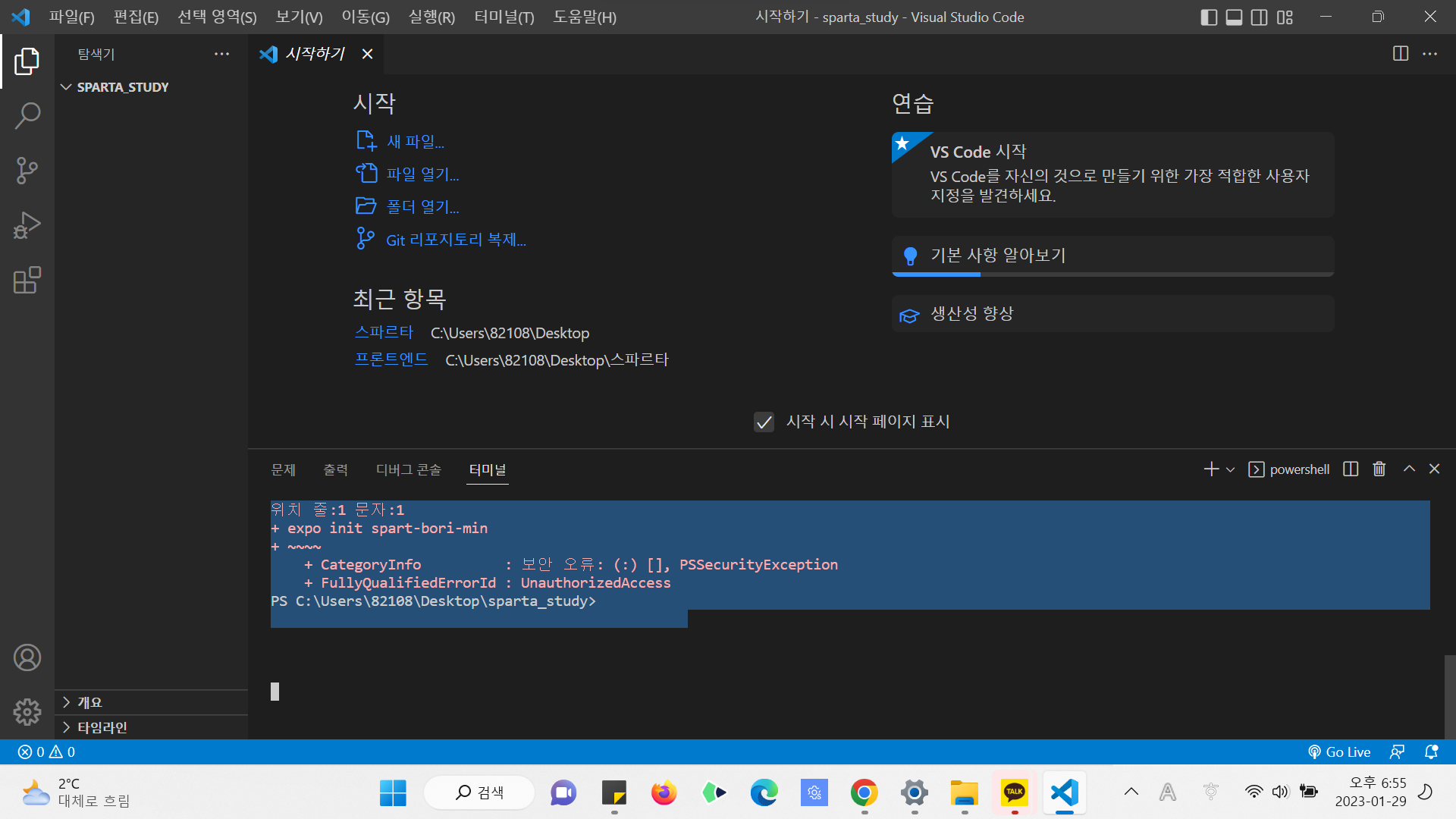Select the 시작하기 editor tab

coord(315,54)
